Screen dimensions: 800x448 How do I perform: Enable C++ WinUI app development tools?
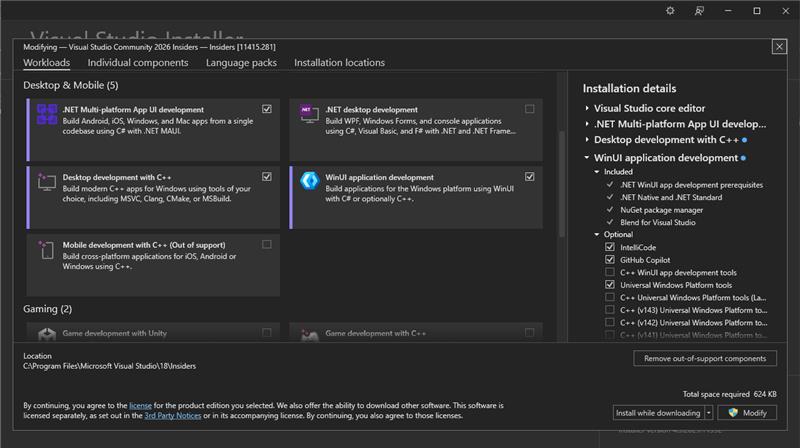[610, 272]
